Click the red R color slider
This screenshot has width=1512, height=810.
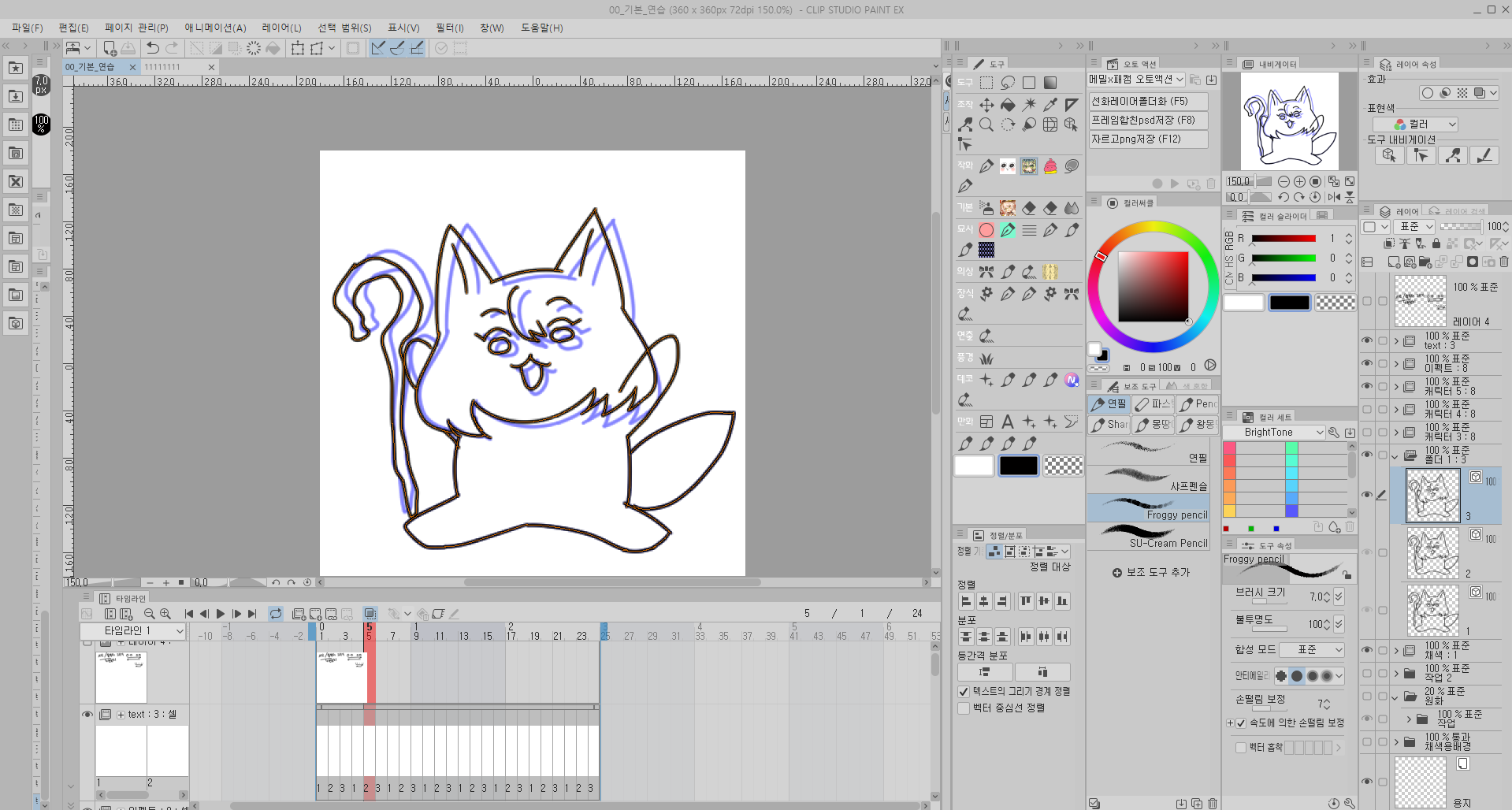[x=1284, y=238]
